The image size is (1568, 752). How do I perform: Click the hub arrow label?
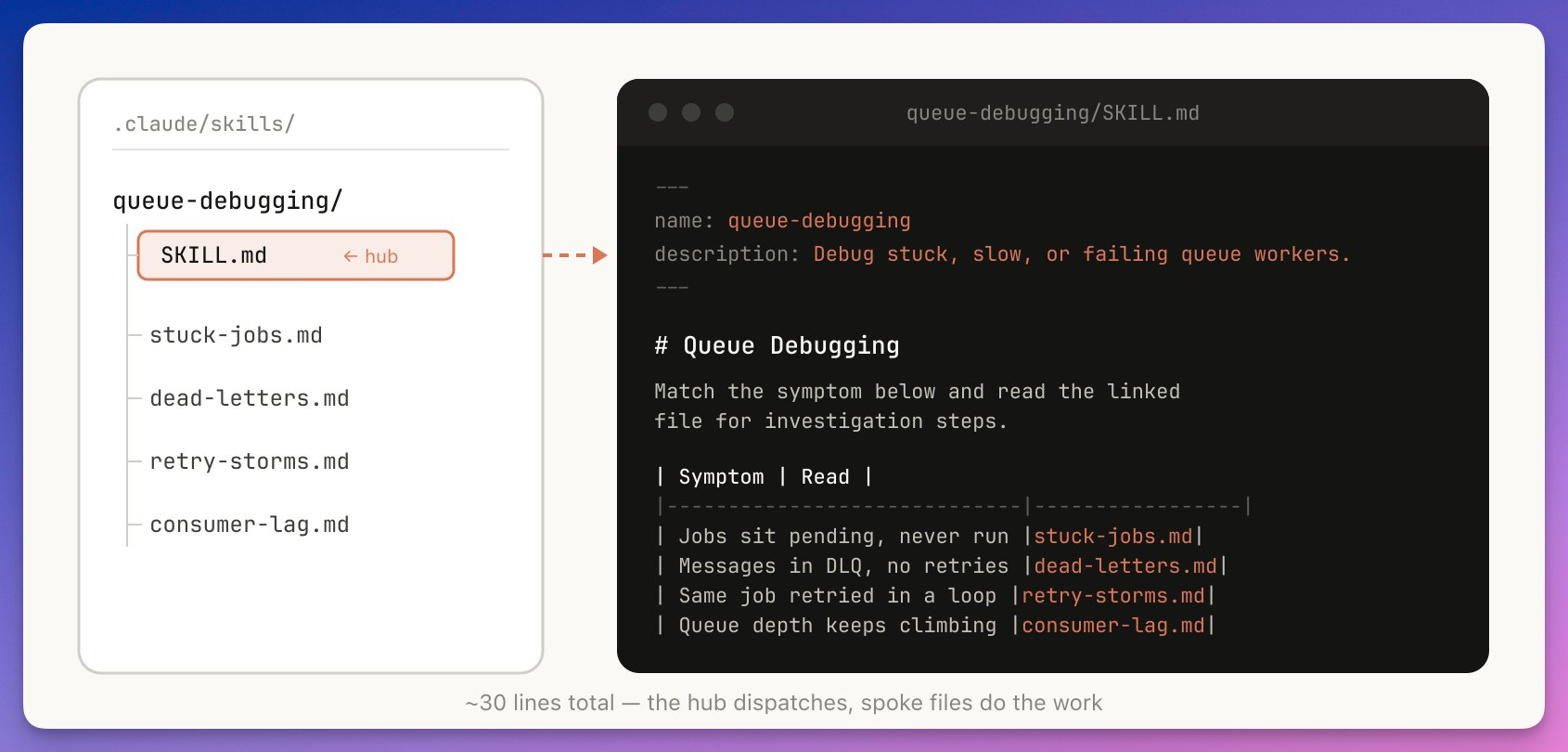[x=371, y=256]
